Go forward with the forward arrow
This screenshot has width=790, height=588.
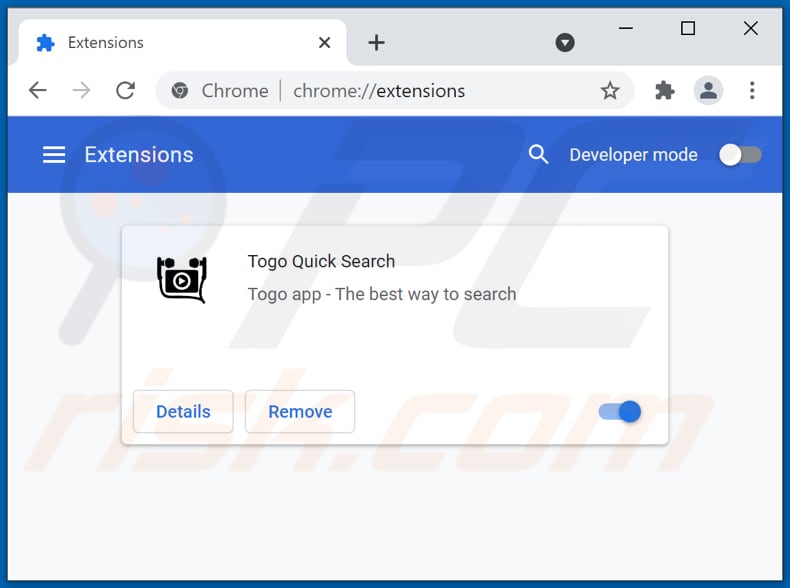point(81,91)
